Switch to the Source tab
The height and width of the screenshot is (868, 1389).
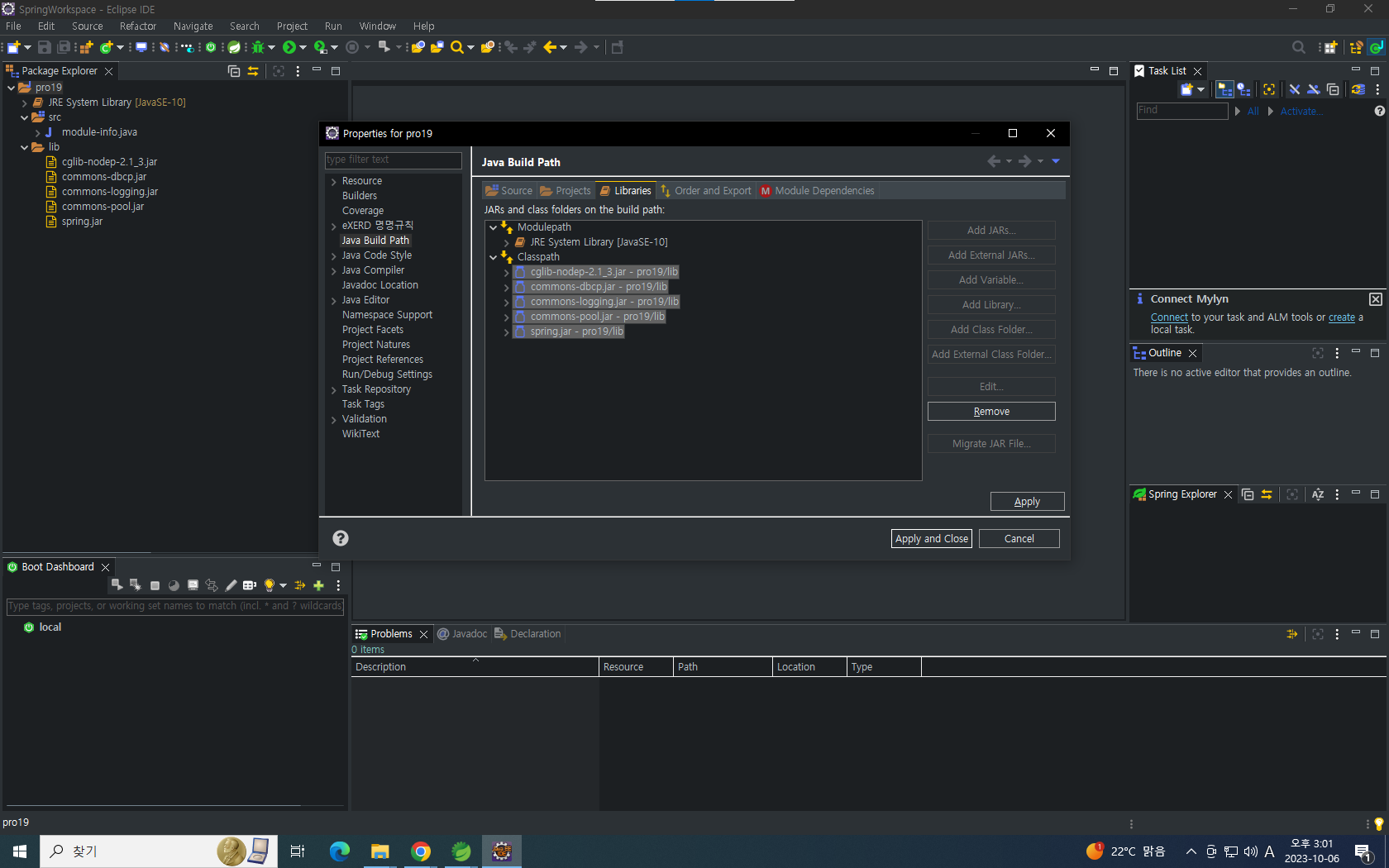(x=509, y=191)
